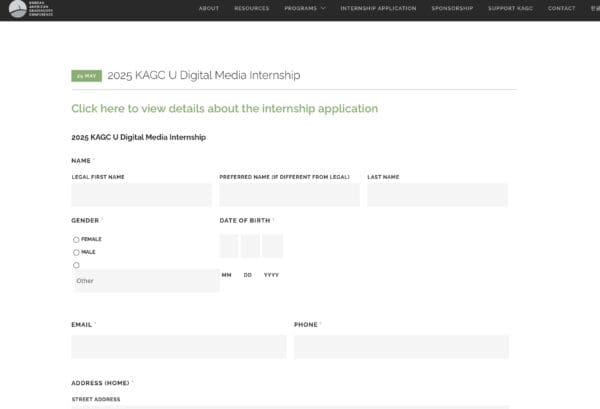Screen dimensions: 600x409
Task: Open the Support KAGC page
Action: coord(510,8)
